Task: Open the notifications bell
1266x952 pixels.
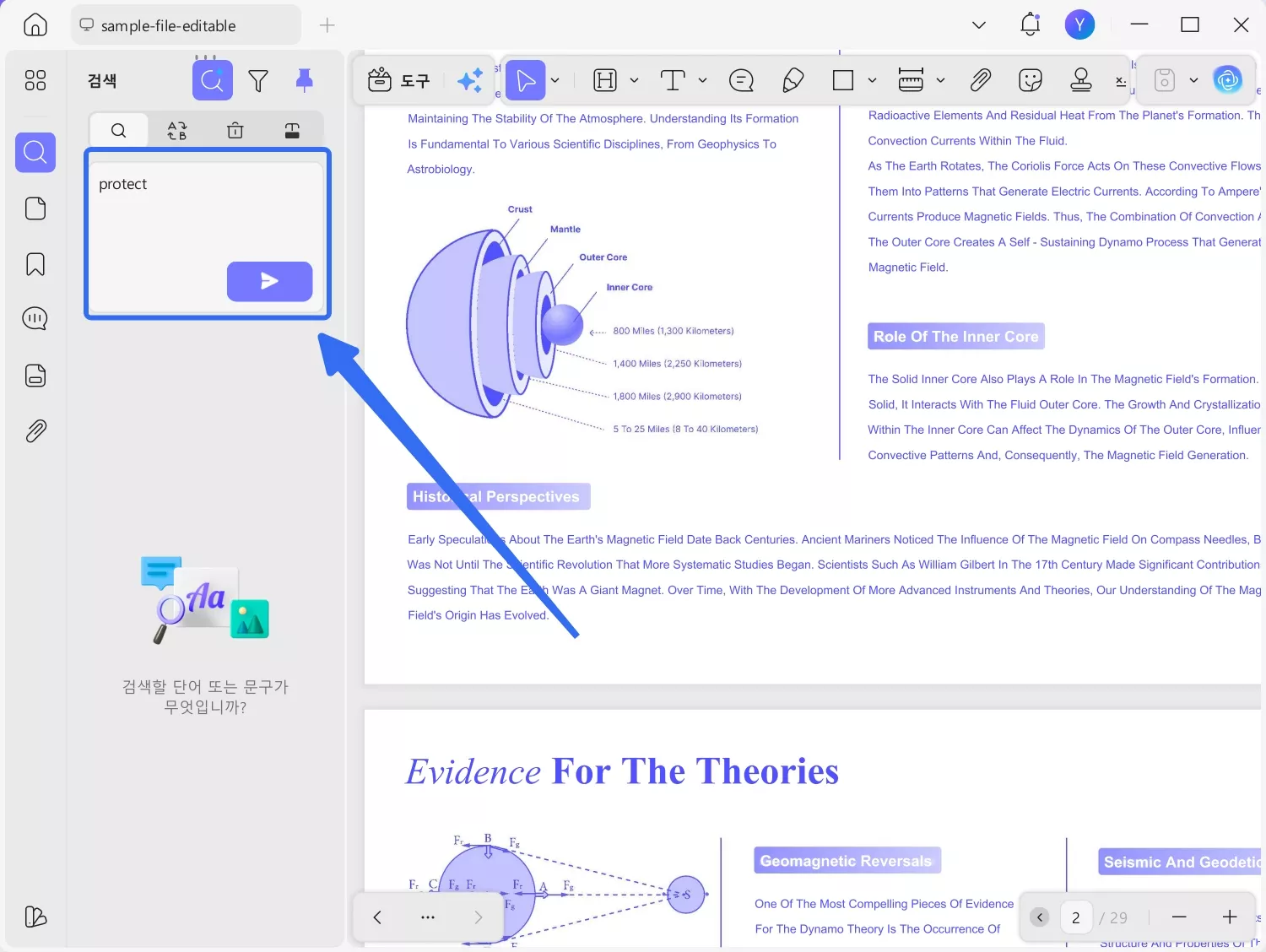Action: pyautogui.click(x=1031, y=25)
